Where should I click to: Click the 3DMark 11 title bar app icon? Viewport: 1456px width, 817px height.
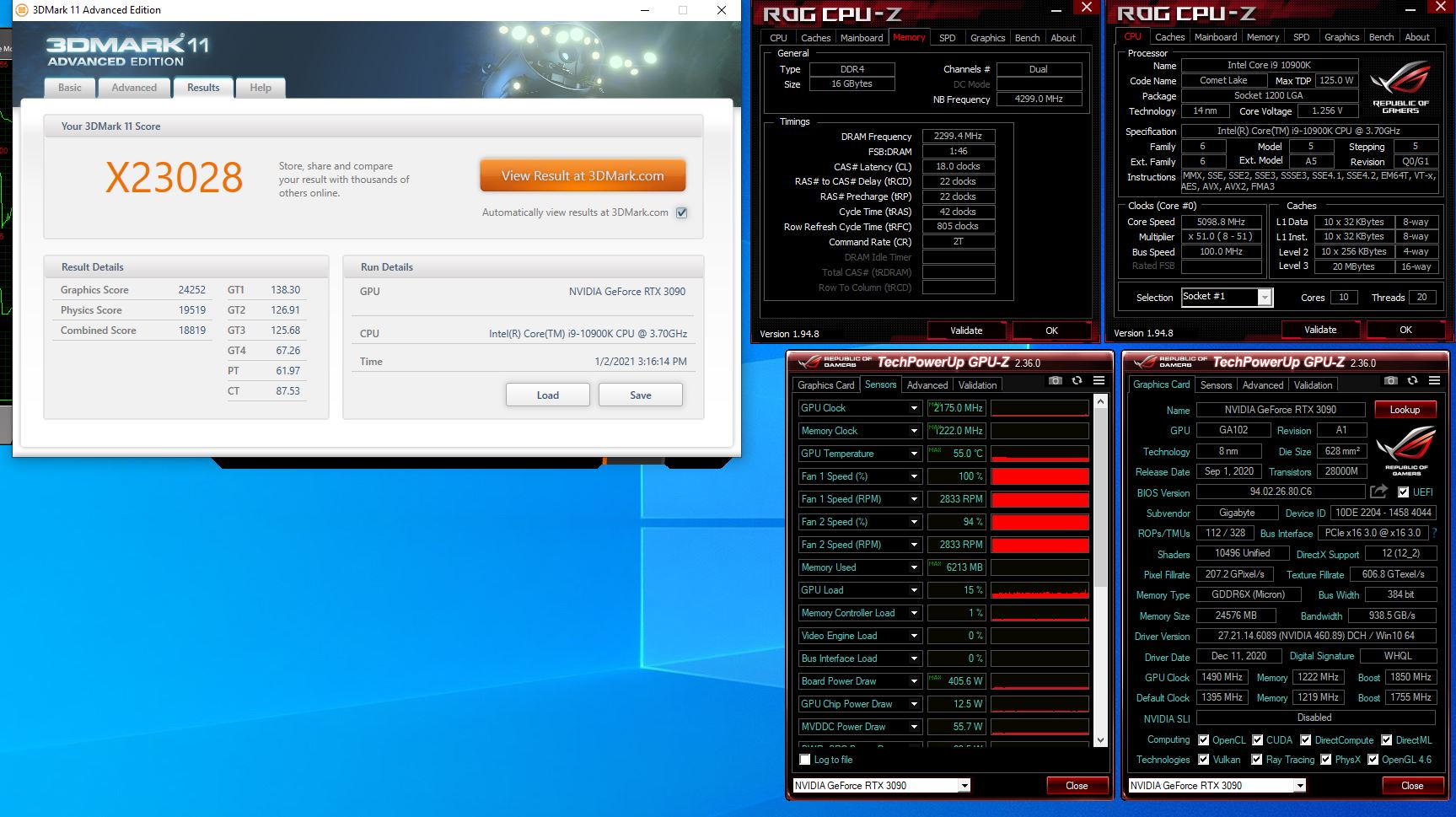(22, 10)
